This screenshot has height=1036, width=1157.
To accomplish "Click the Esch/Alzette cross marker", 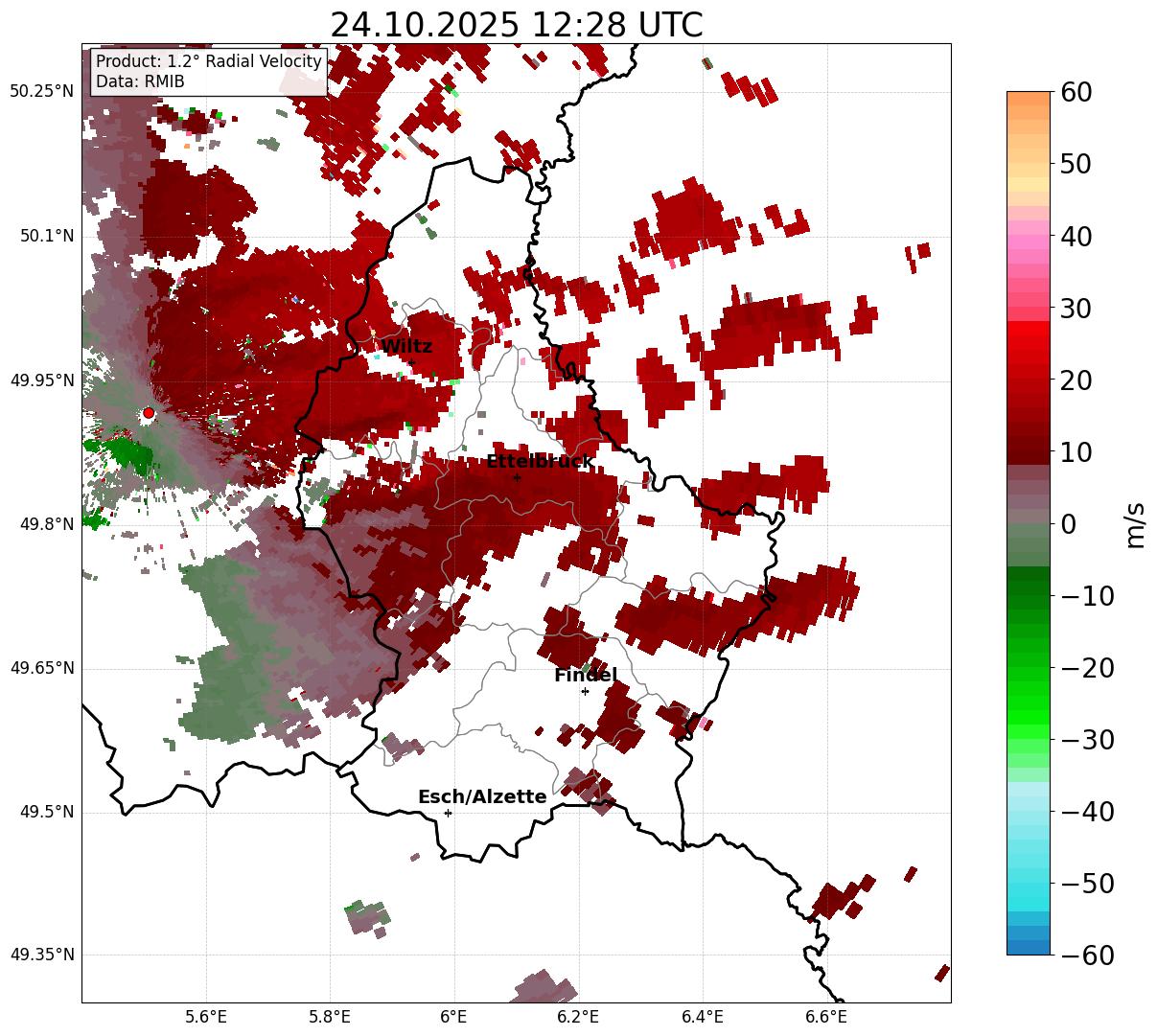I will [x=448, y=813].
